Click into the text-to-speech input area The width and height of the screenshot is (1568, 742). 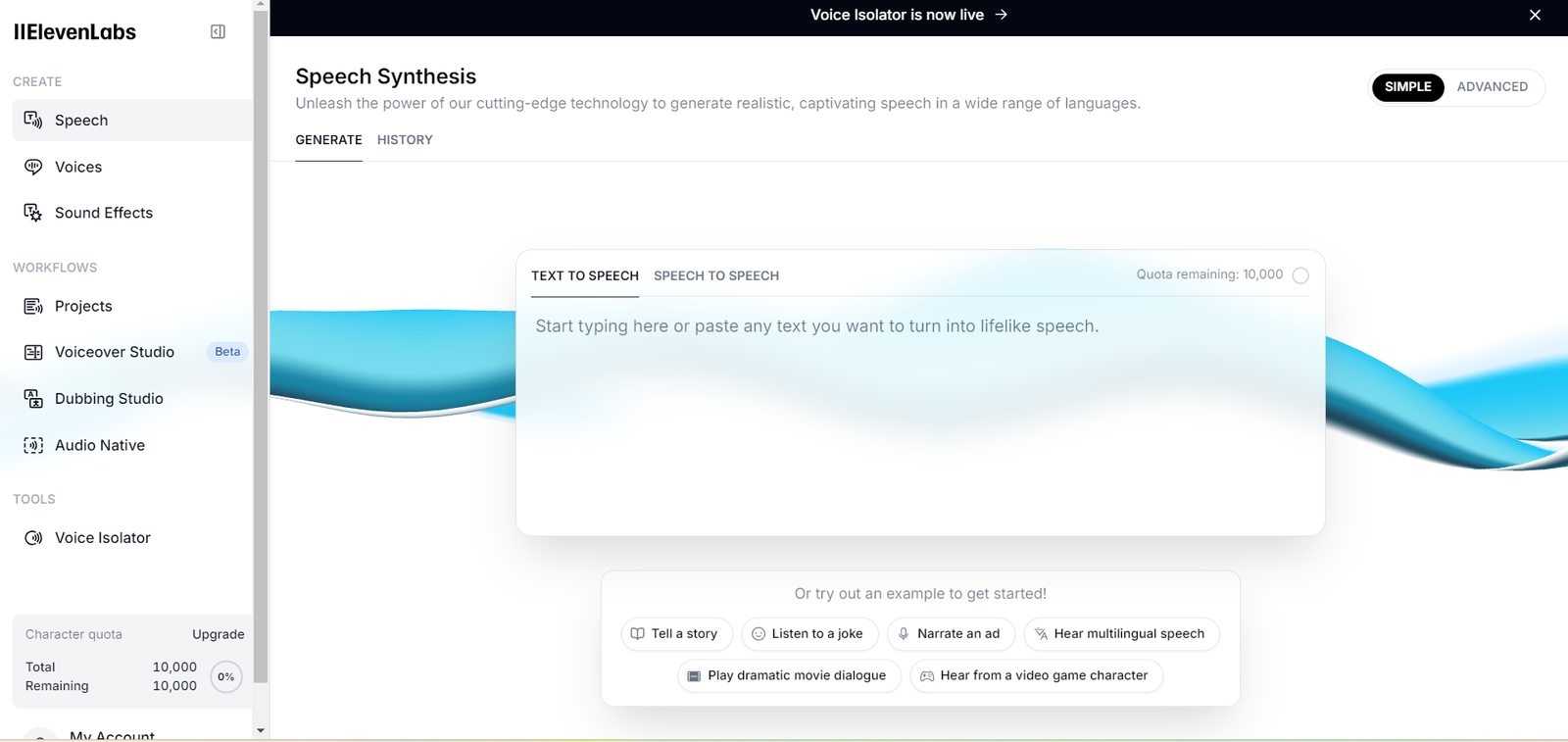pos(919,412)
